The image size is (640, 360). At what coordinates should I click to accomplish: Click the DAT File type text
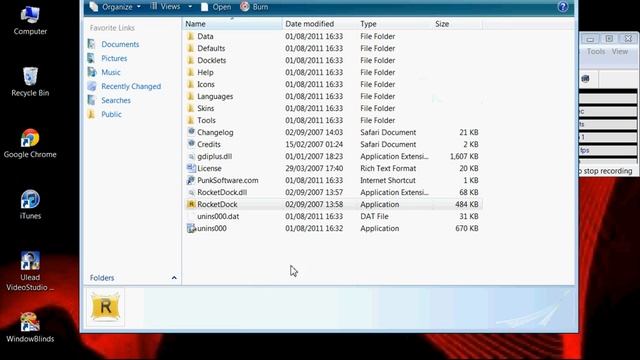[374, 216]
